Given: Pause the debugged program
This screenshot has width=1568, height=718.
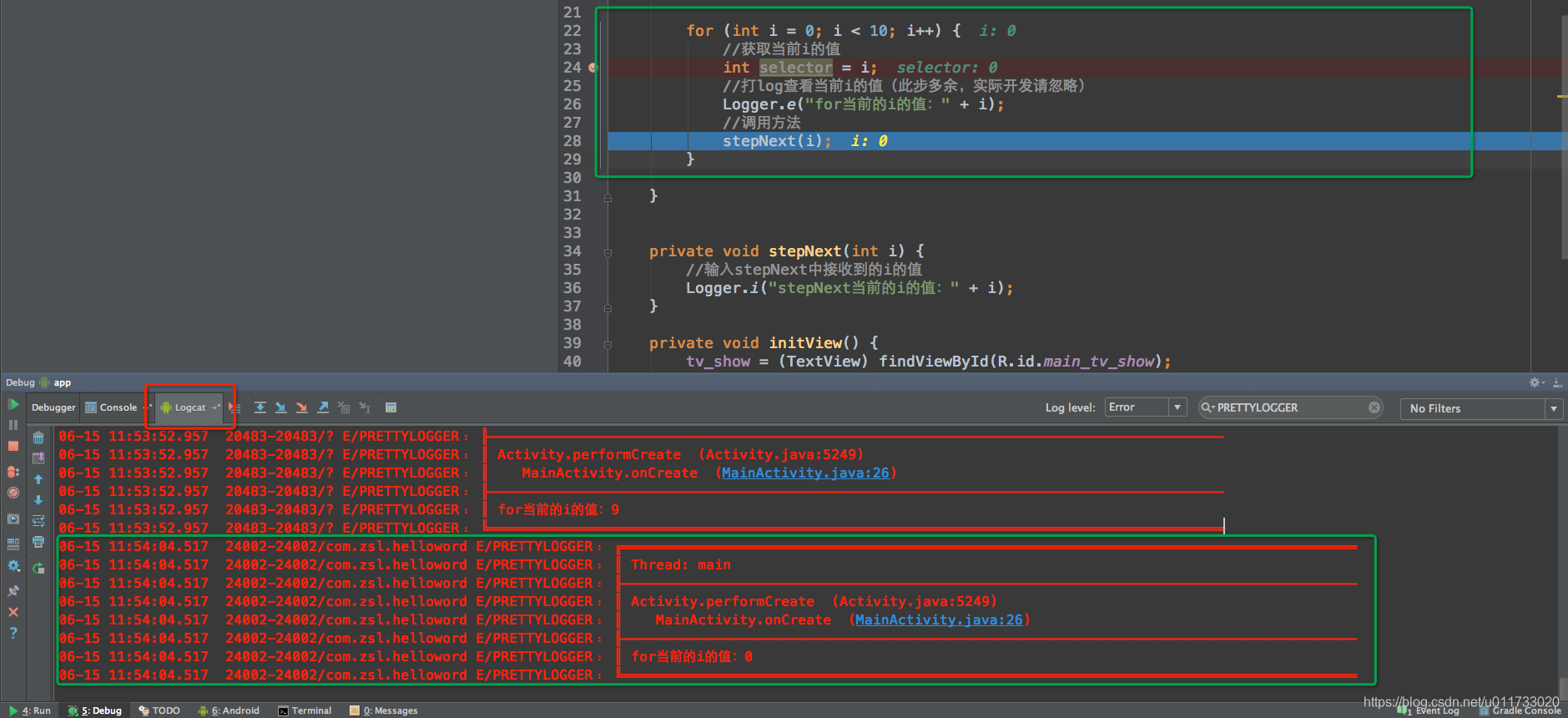Looking at the screenshot, I should [x=13, y=425].
